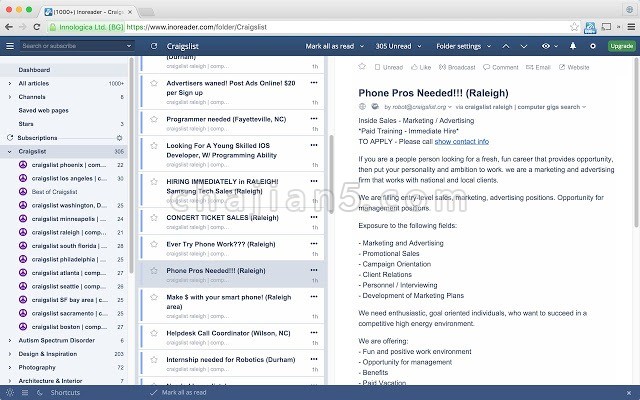Click Shortcuts in bottom bar

(65, 393)
